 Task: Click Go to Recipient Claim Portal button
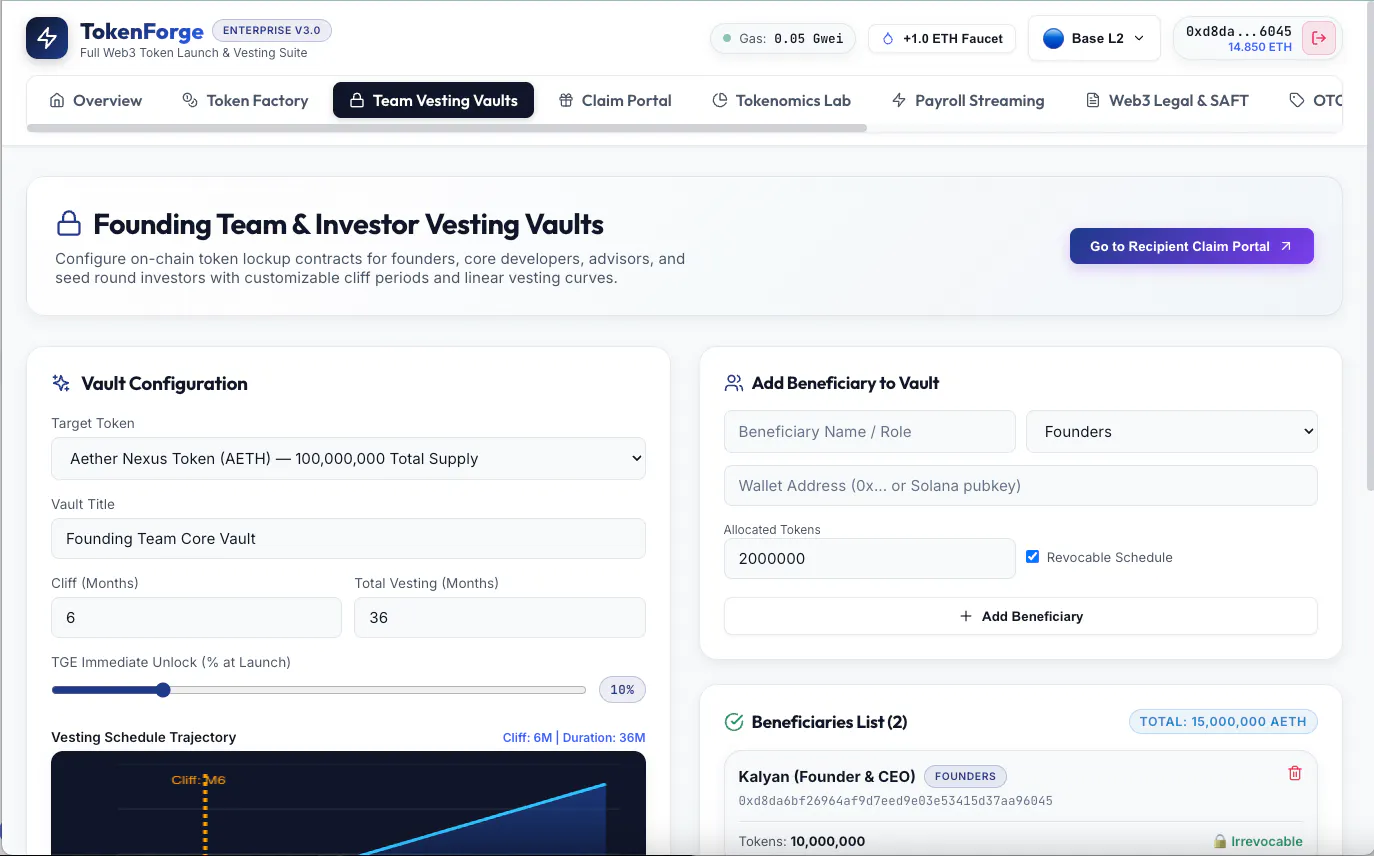click(1192, 246)
